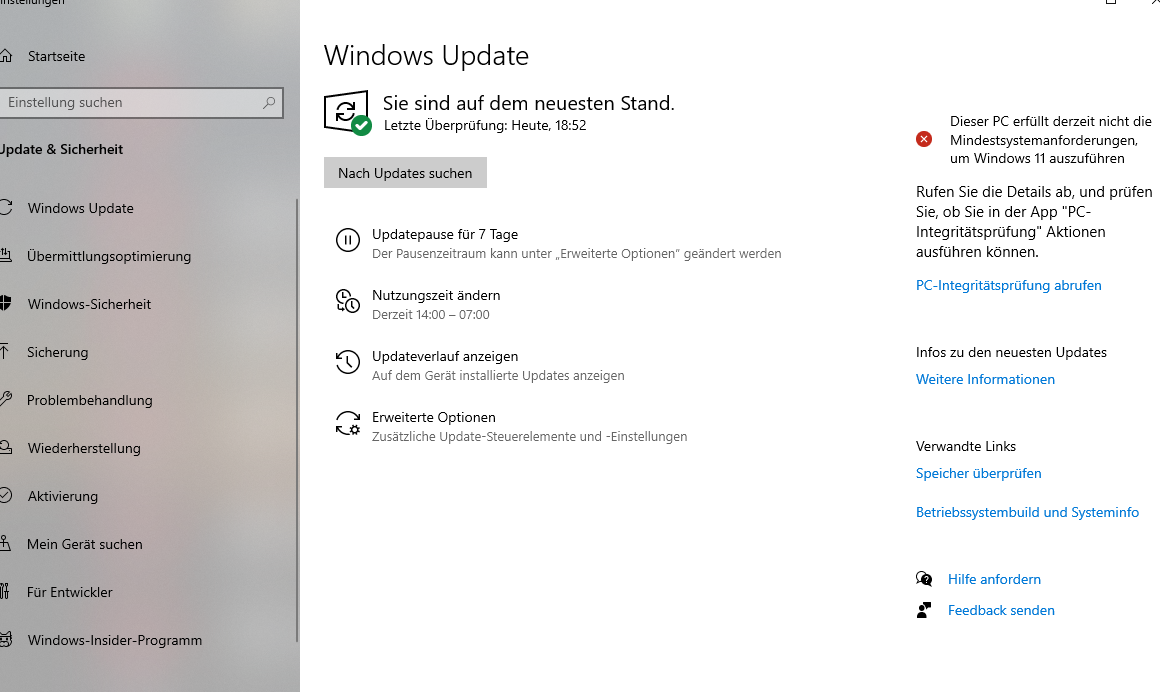Open the Startseite page
Image resolution: width=1160 pixels, height=692 pixels.
(56, 56)
